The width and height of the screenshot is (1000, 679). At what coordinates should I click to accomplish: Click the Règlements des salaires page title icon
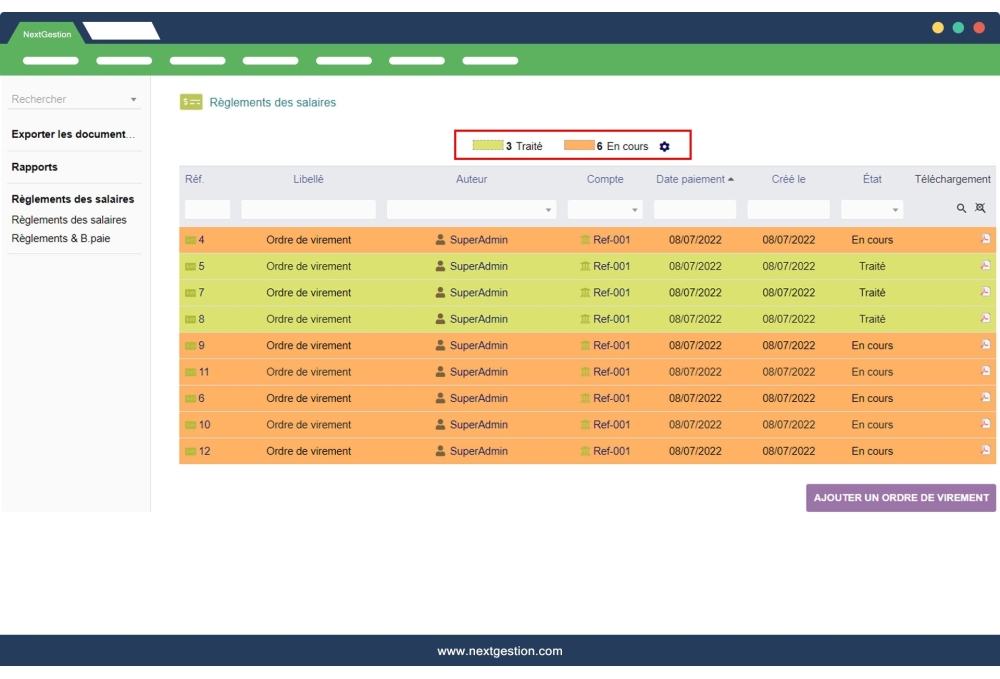click(191, 102)
